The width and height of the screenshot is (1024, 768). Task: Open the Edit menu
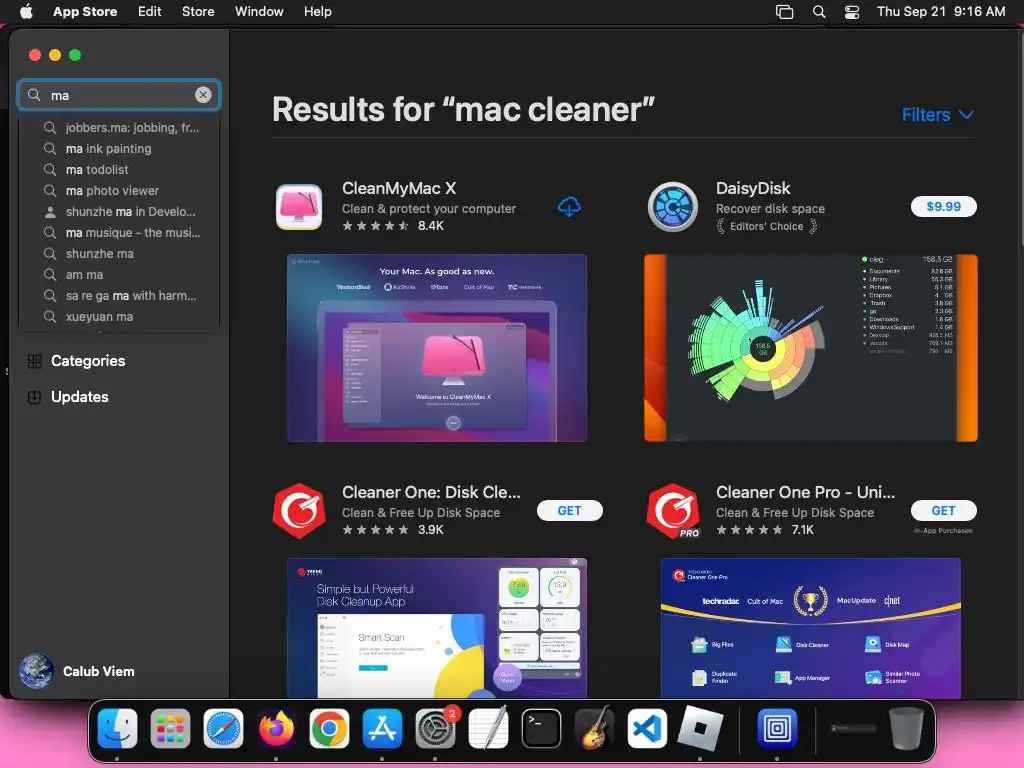click(x=150, y=11)
